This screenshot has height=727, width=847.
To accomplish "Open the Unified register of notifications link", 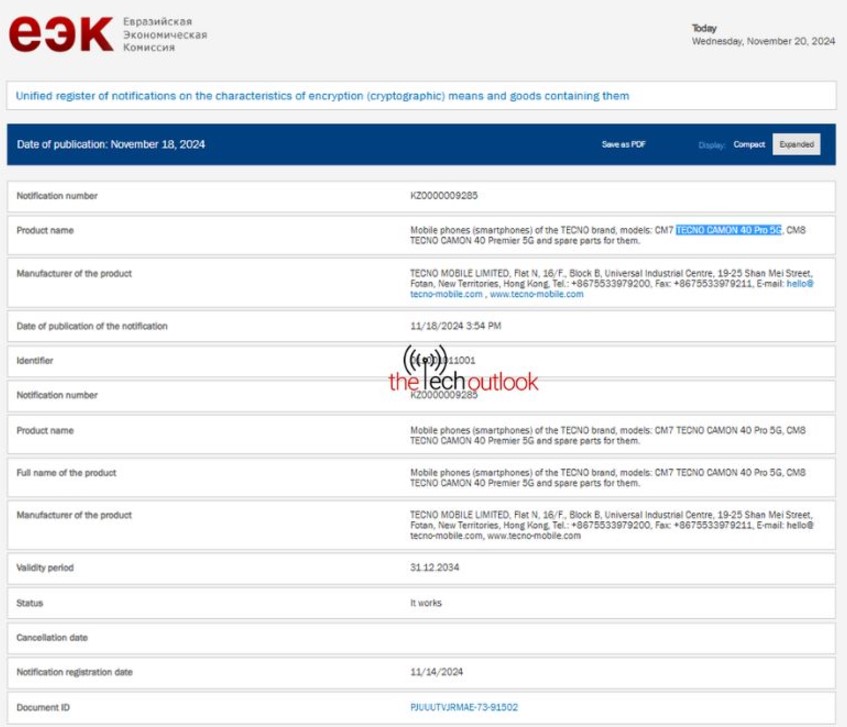I will (x=322, y=96).
